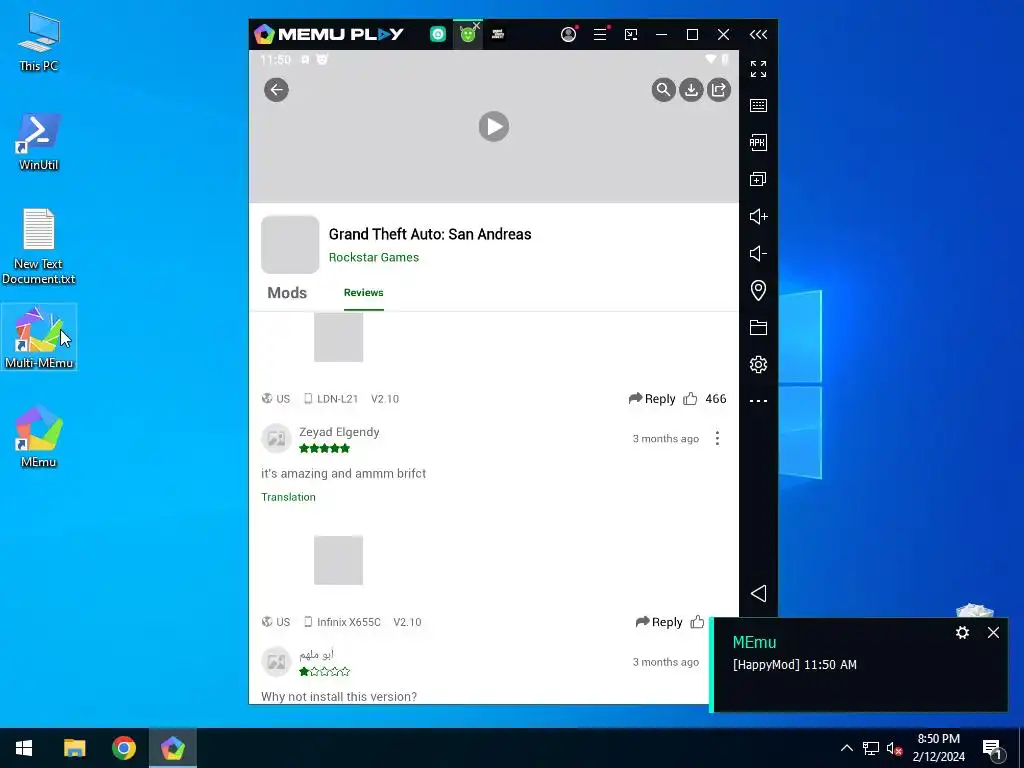Image resolution: width=1024 pixels, height=768 pixels.
Task: Click the muted speaker tray icon
Action: pos(894,748)
